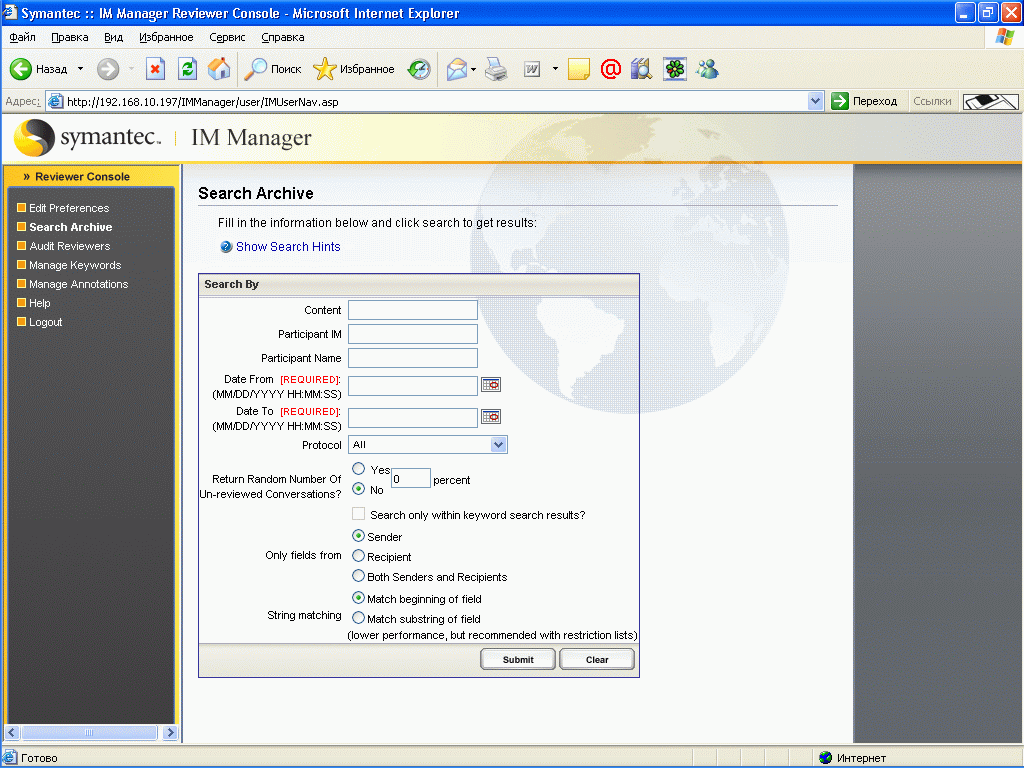Select Both Senders and Recipients option

point(359,576)
